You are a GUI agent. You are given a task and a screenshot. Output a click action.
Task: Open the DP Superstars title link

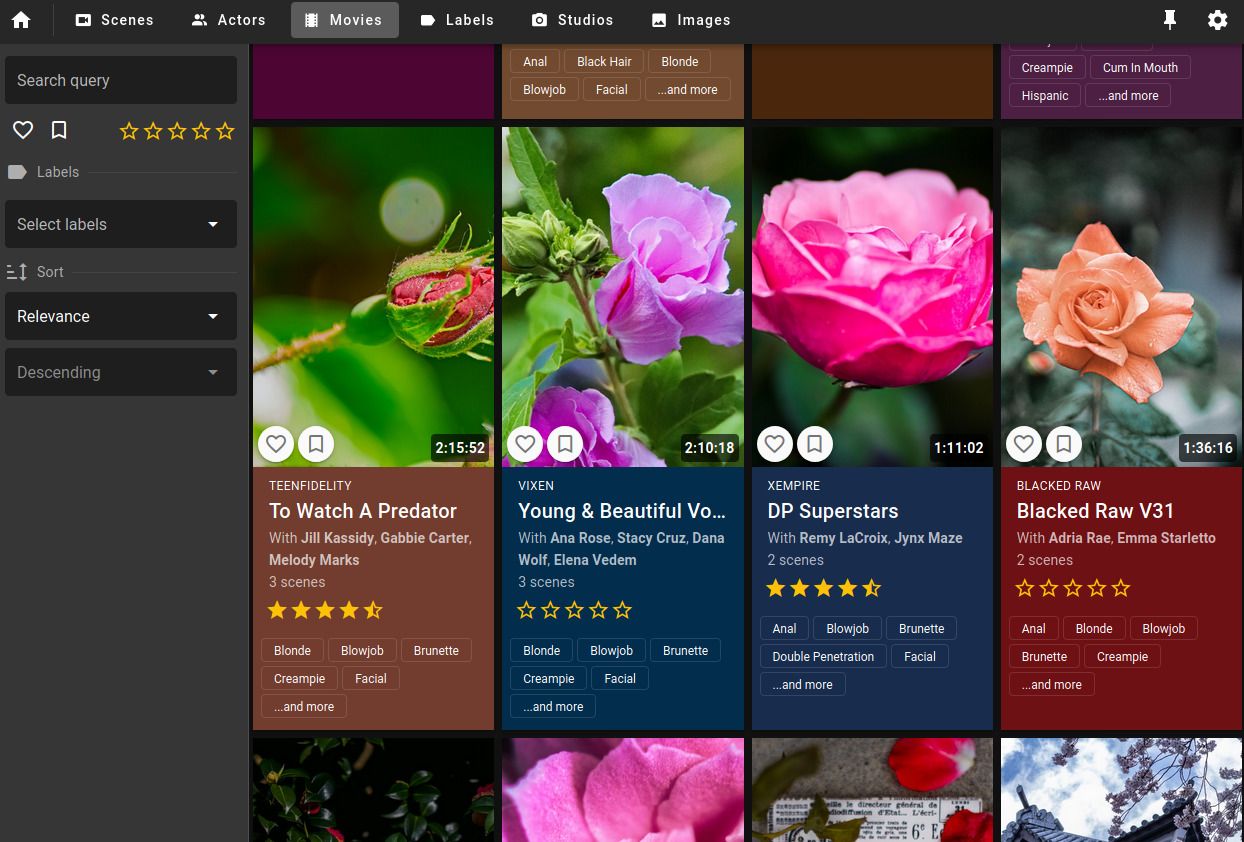coord(833,511)
